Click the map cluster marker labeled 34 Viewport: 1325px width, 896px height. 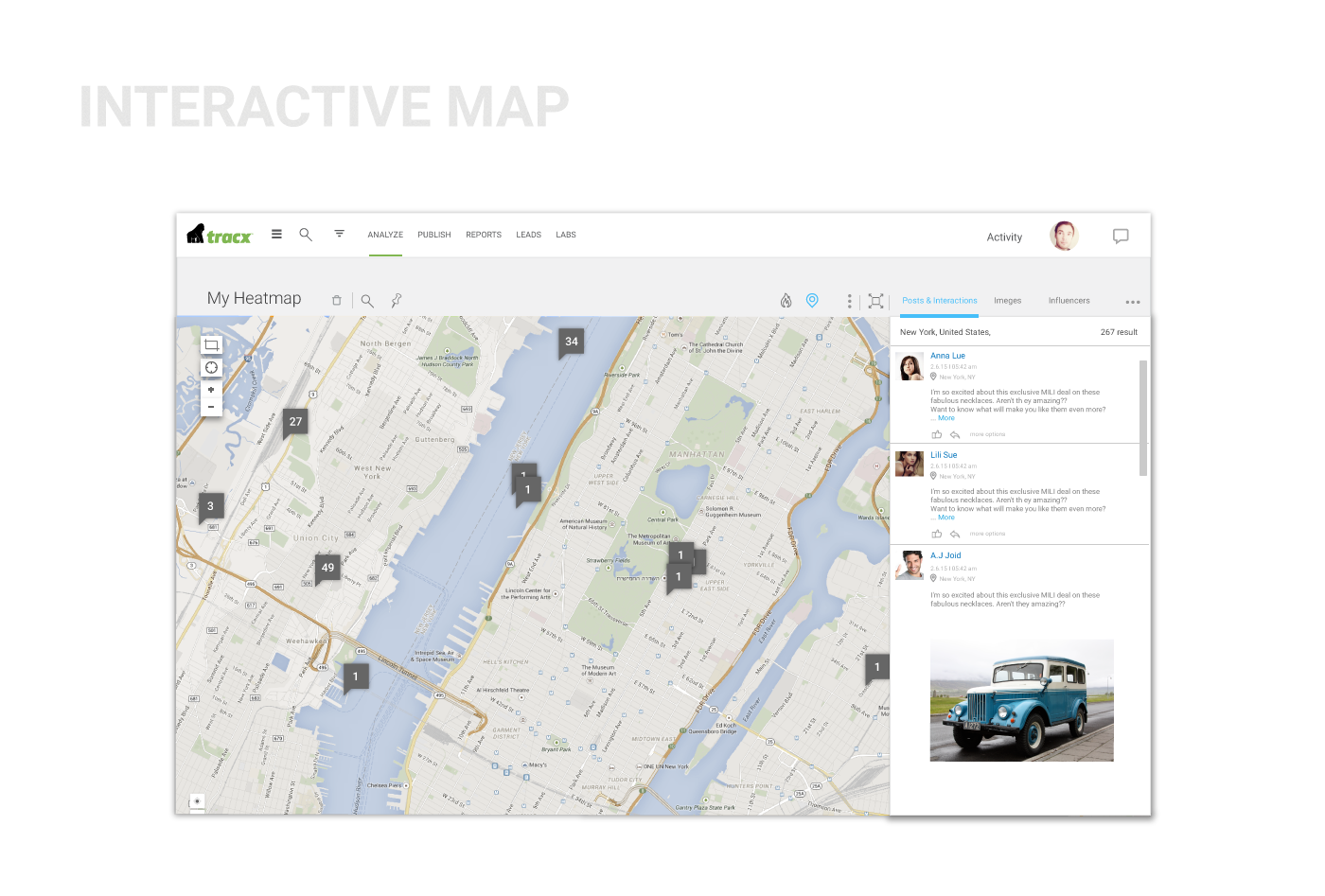tap(572, 343)
